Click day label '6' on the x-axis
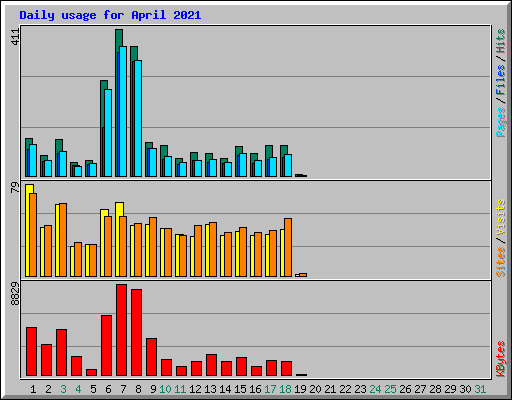Screen dimensions: 512x400 click(x=108, y=389)
